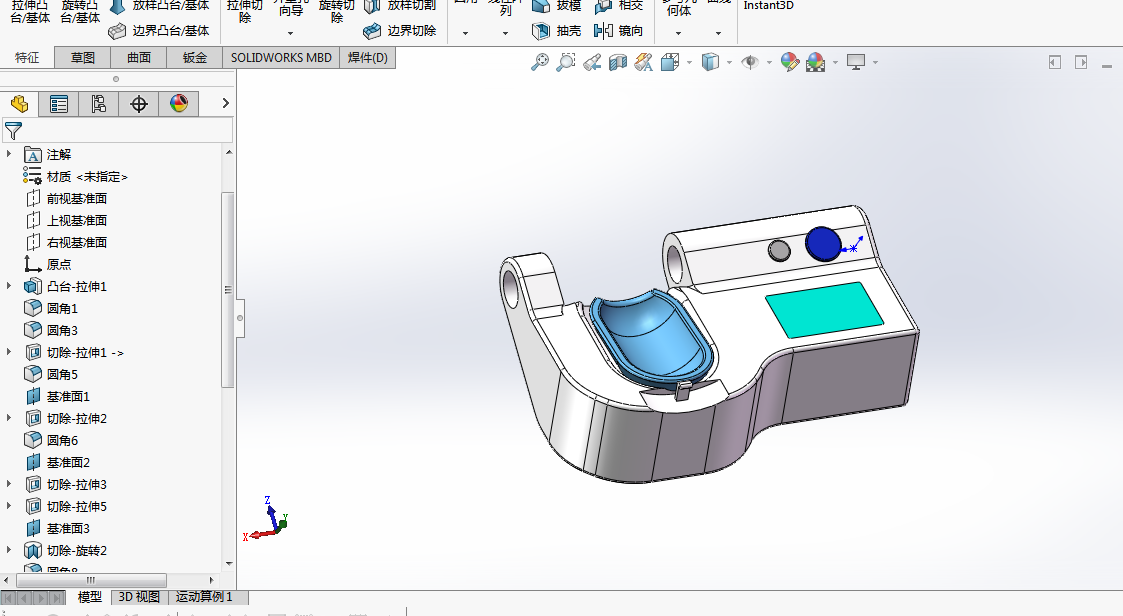
Task: Expand the manager tabs with the right chevron
Action: click(226, 103)
